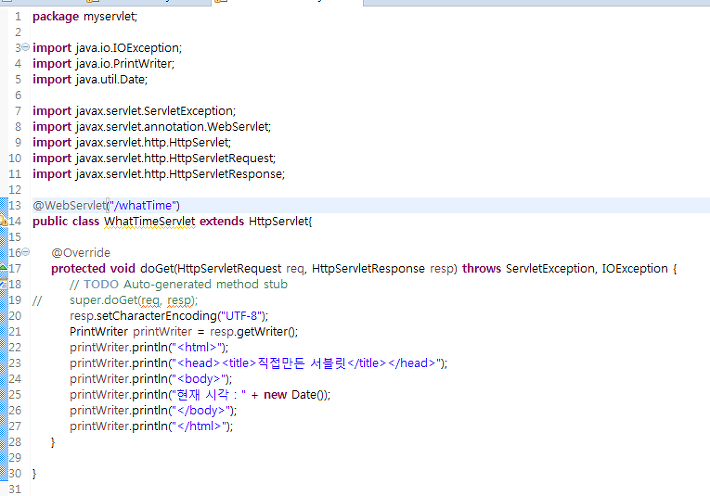
Task: Click the "/whatTime" string in @WebServlet annotation
Action: 143,206
